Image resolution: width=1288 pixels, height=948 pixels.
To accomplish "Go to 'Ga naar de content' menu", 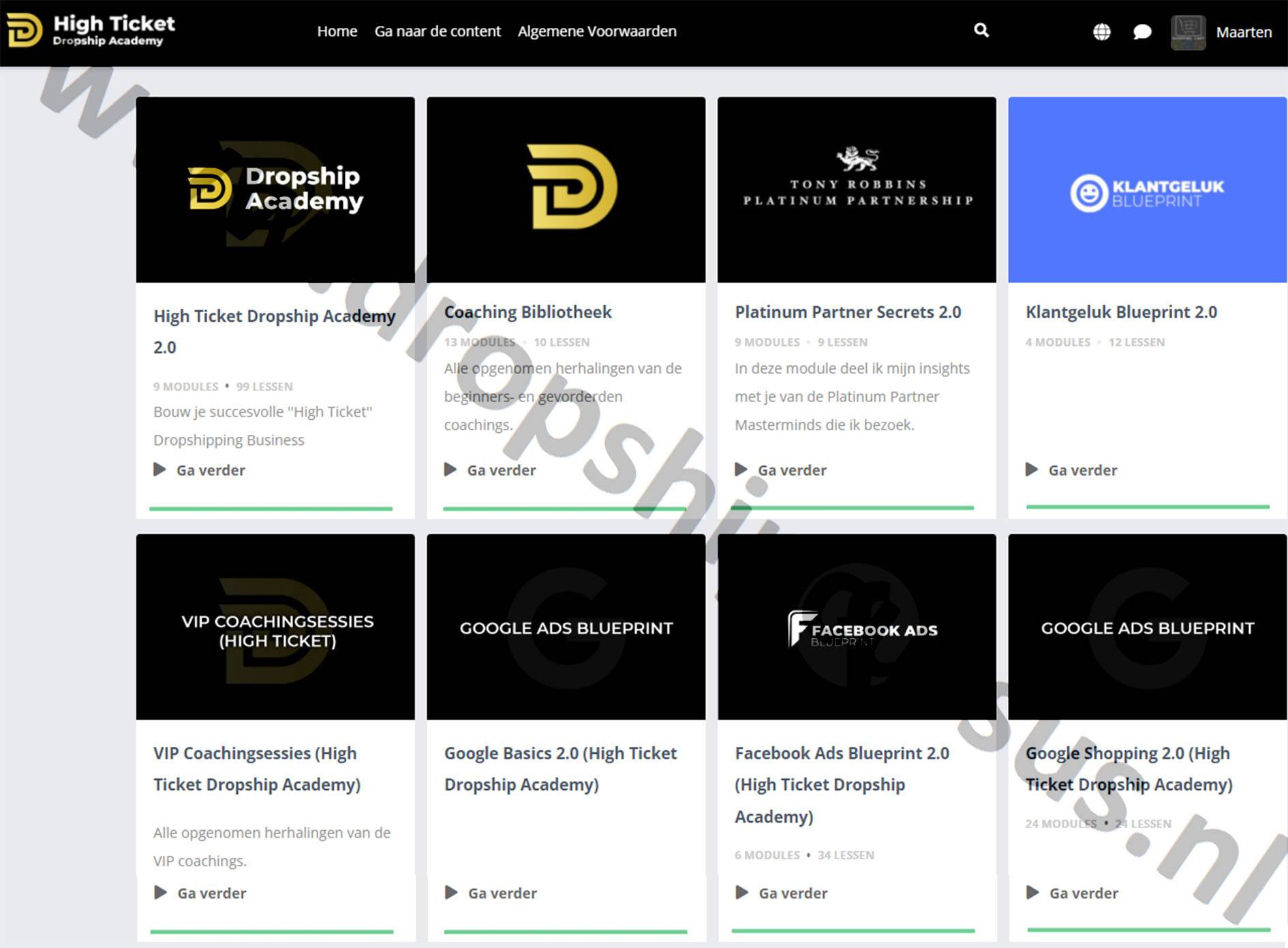I will (437, 31).
